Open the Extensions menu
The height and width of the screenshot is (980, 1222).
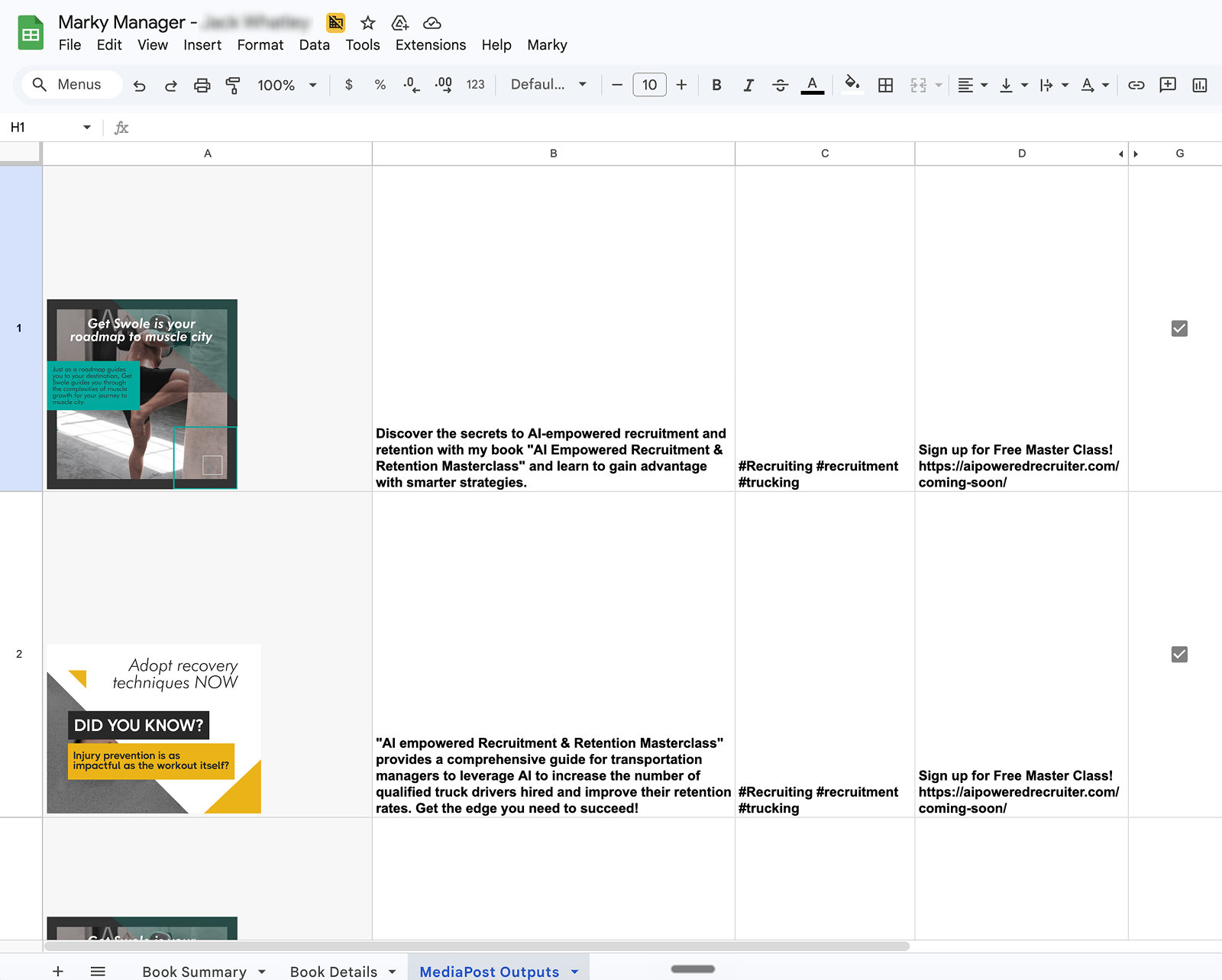click(x=431, y=45)
